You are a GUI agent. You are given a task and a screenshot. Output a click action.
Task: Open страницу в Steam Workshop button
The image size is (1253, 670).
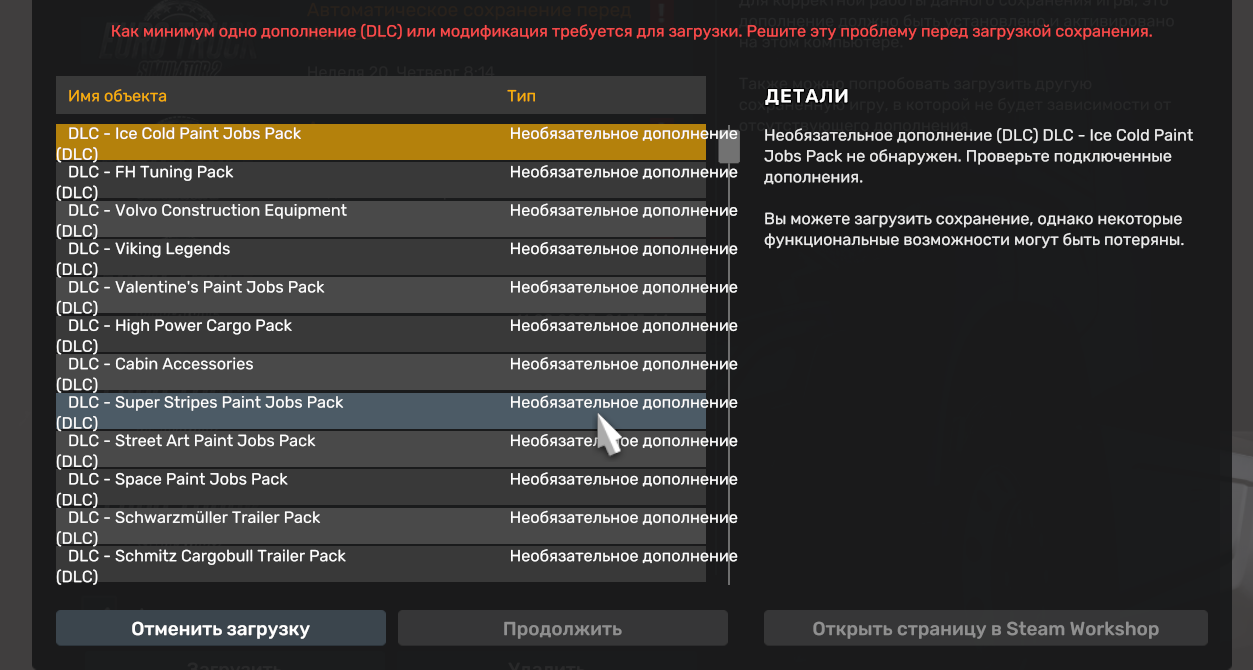point(985,628)
